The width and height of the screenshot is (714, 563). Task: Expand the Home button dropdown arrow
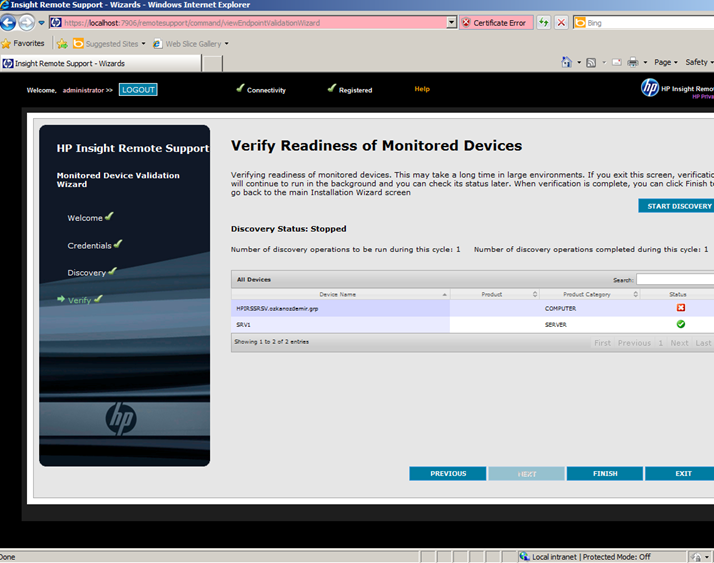(x=579, y=62)
